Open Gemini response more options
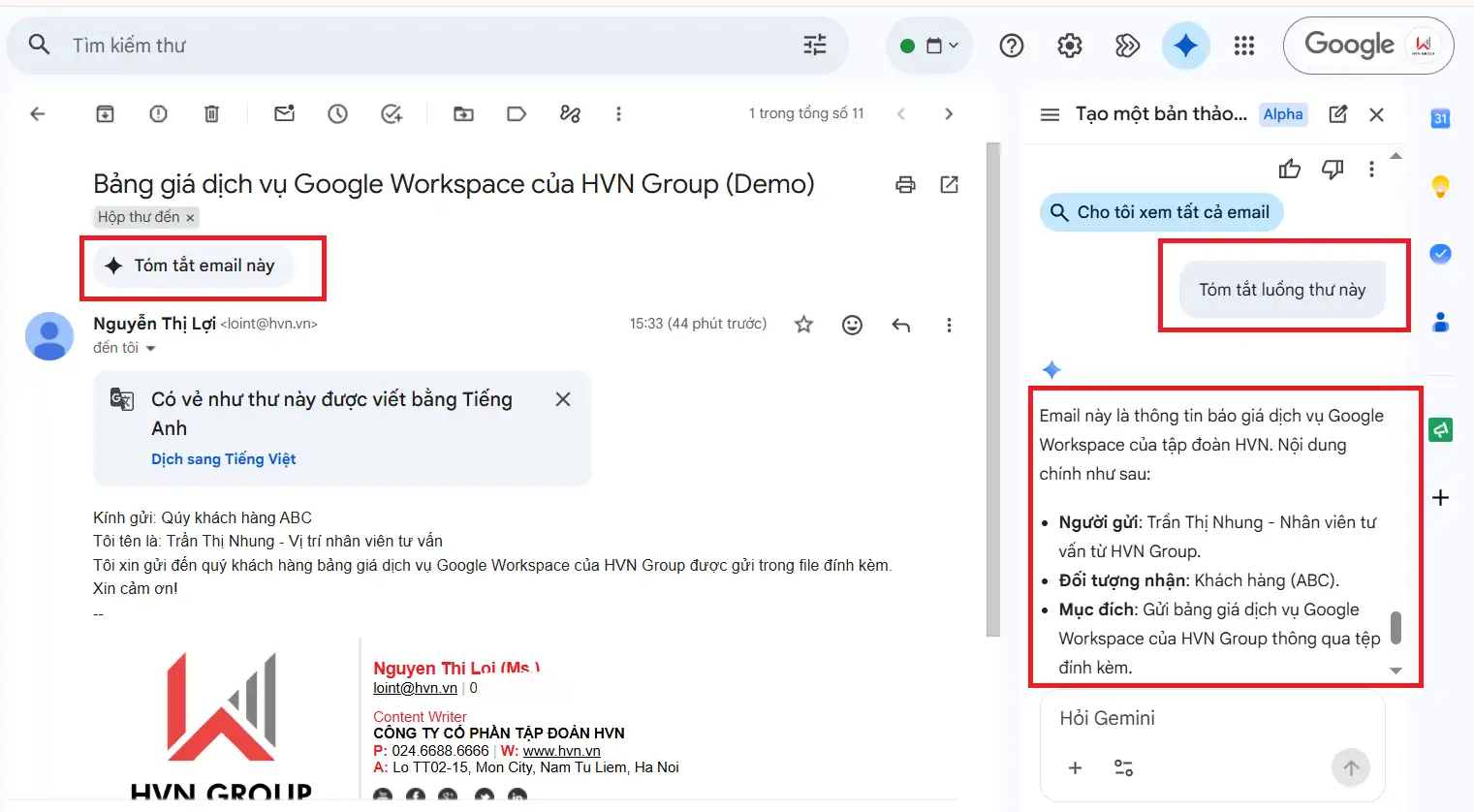The width and height of the screenshot is (1474, 812). pyautogui.click(x=1371, y=170)
